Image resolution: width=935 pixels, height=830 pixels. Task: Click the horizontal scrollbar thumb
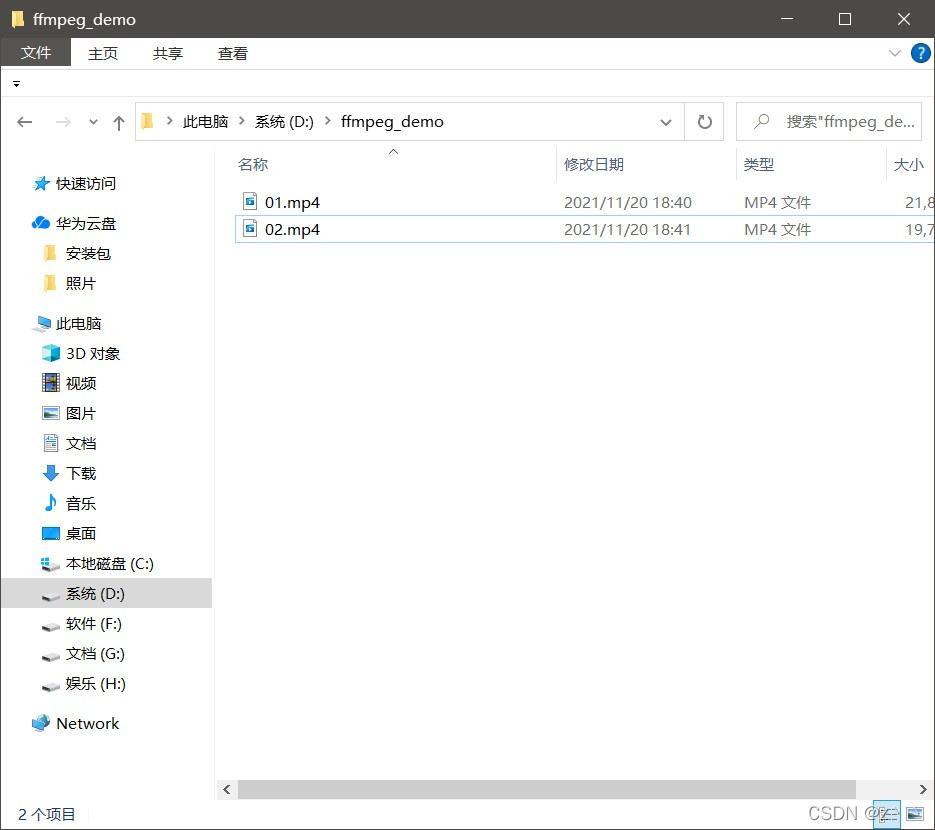547,789
